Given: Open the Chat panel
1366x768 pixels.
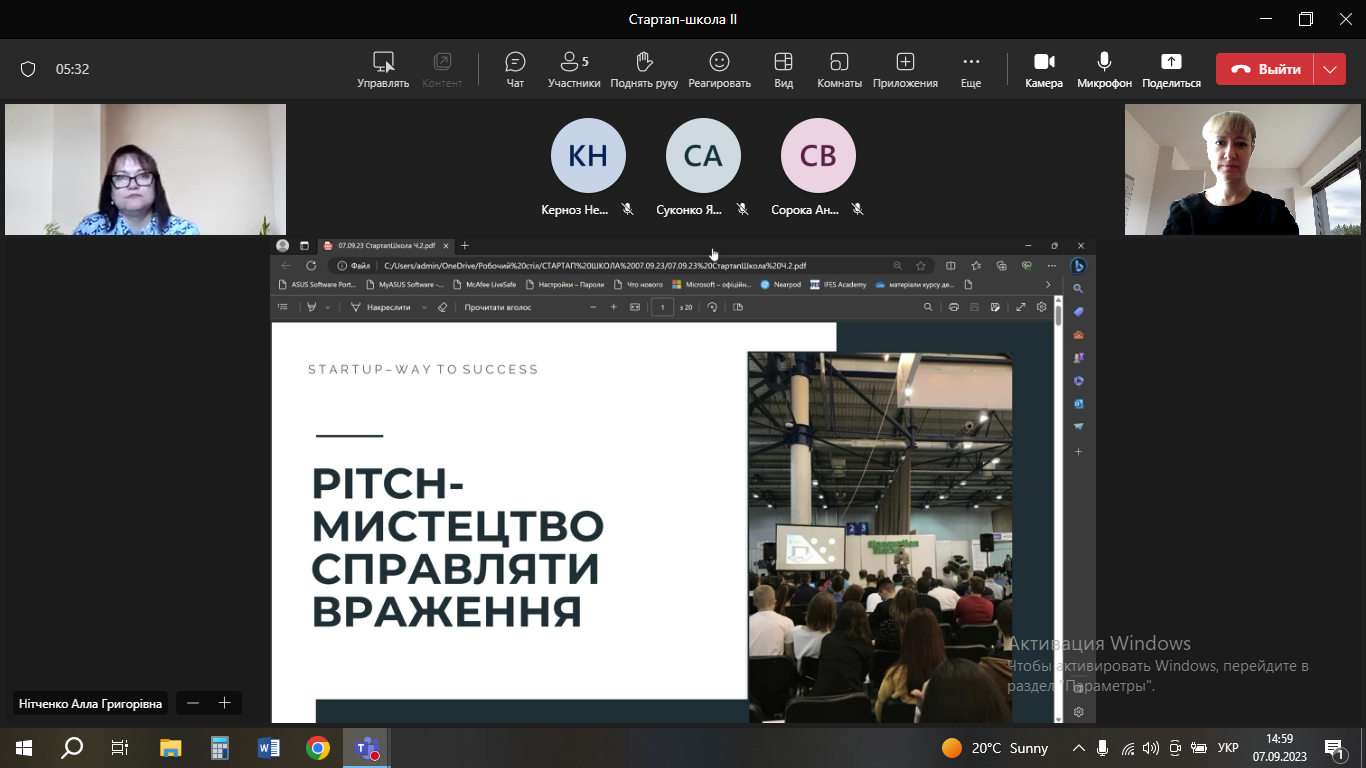Looking at the screenshot, I should point(515,69).
